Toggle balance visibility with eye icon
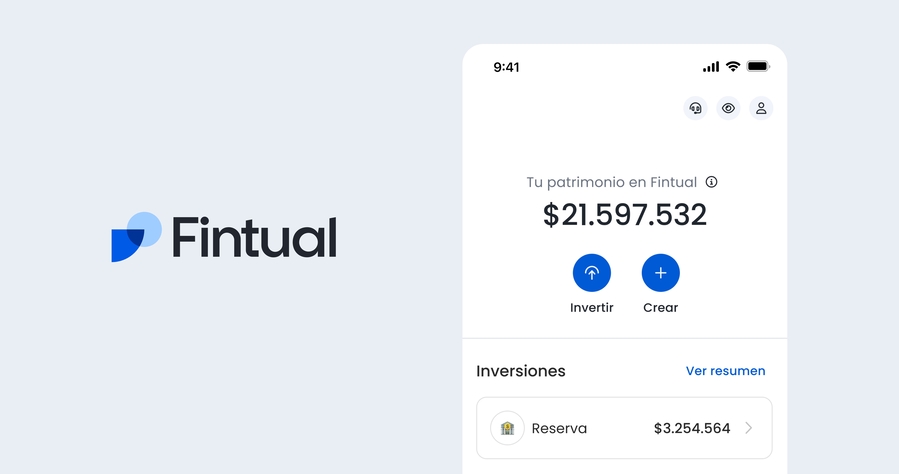Image resolution: width=899 pixels, height=474 pixels. 728,108
